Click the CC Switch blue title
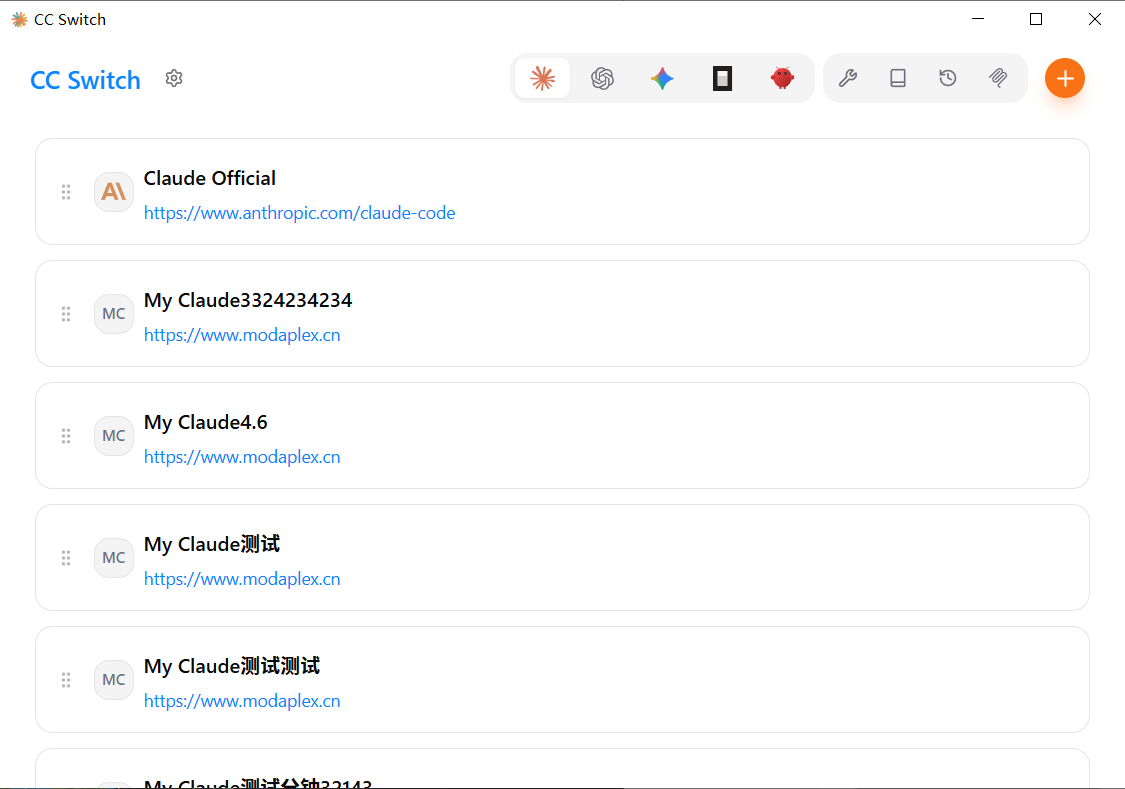This screenshot has height=789, width=1125. pyautogui.click(x=85, y=80)
